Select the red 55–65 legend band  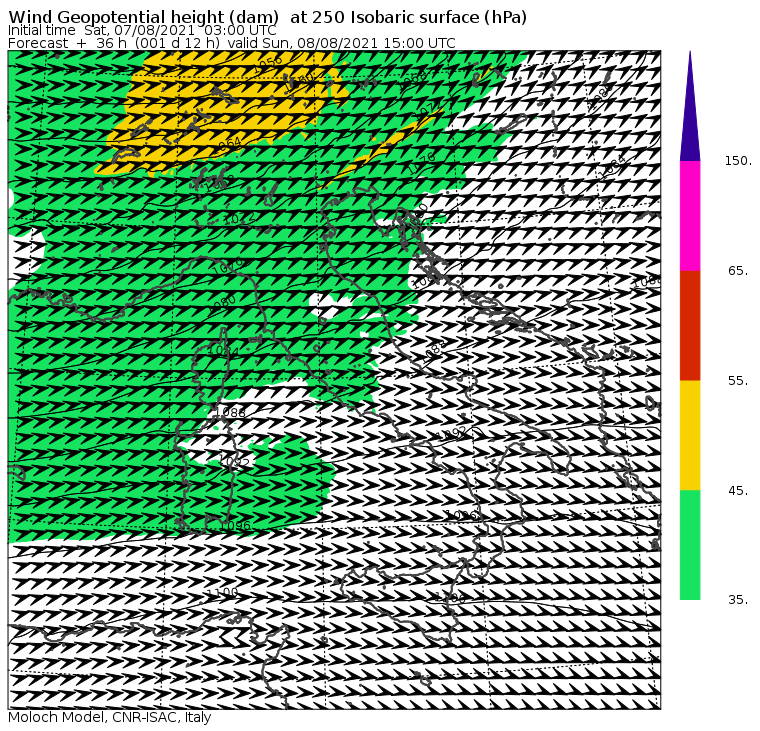(690, 326)
